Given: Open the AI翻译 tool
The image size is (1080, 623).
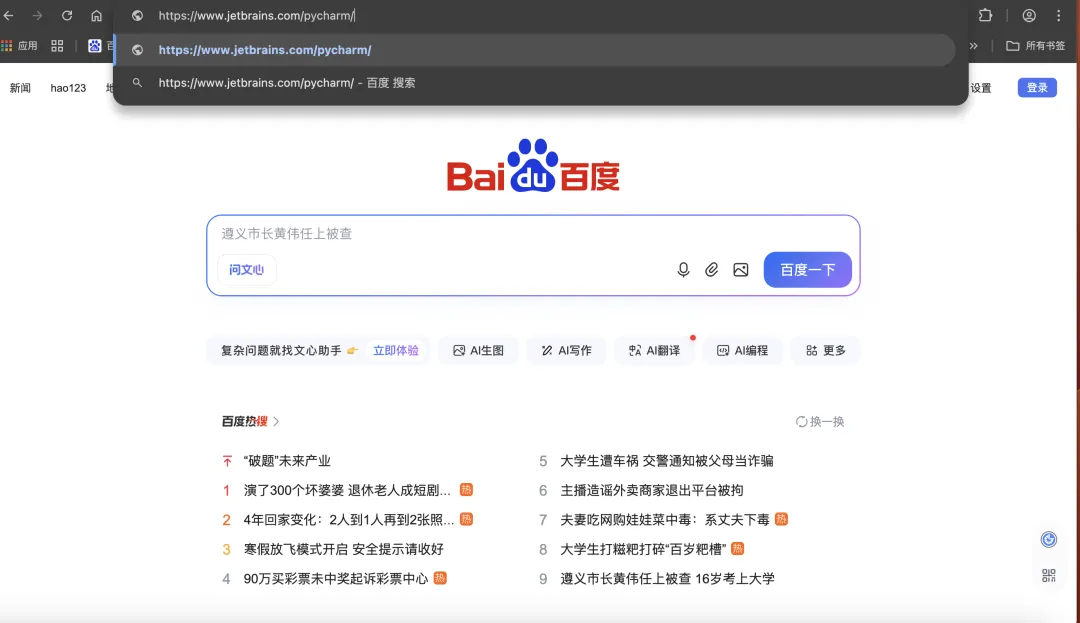Looking at the screenshot, I should pos(654,350).
